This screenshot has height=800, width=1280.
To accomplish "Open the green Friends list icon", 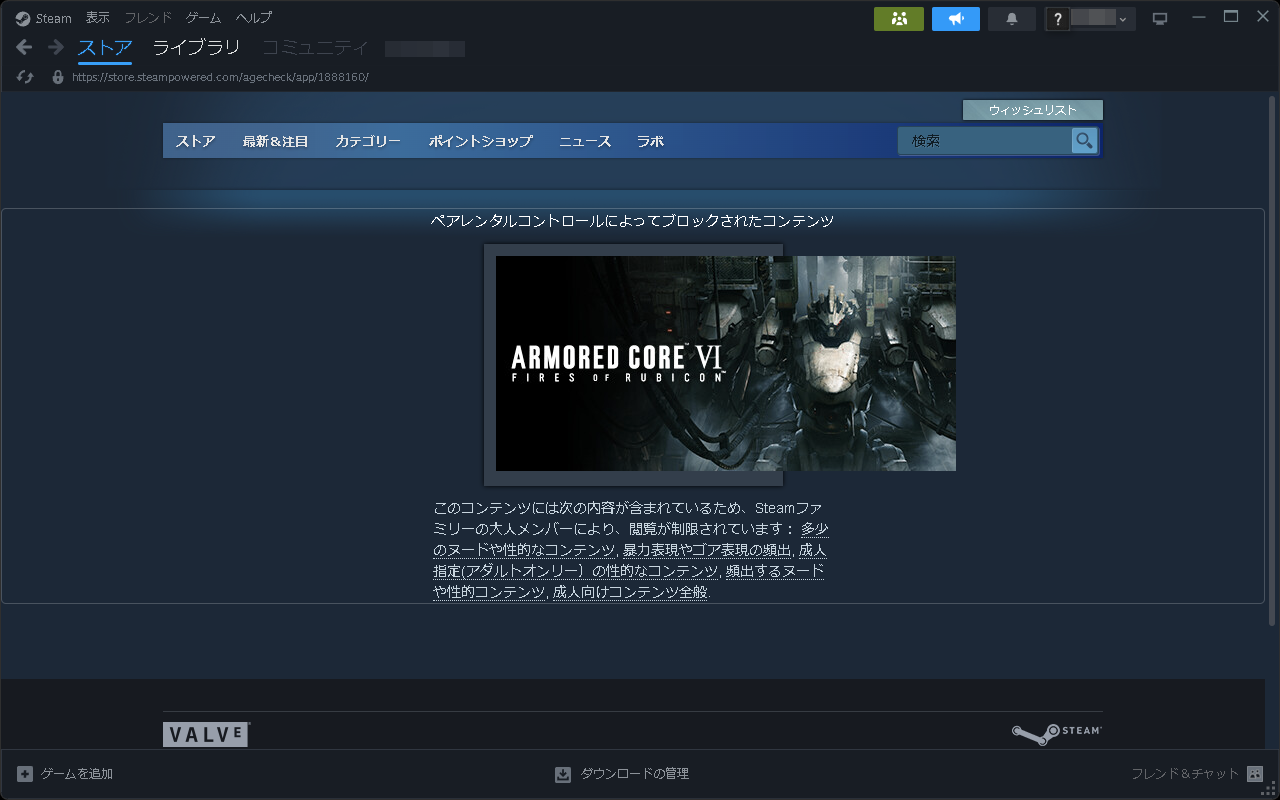I will 898,18.
